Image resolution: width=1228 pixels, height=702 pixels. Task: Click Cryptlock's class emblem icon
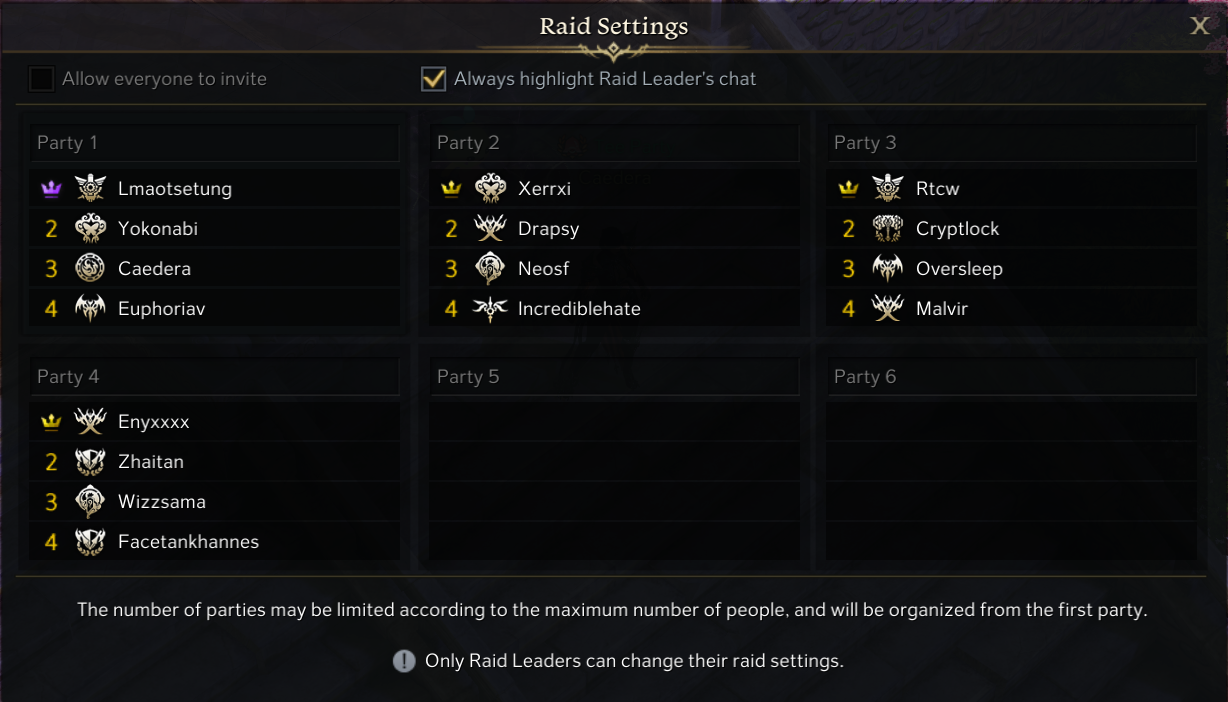(888, 229)
